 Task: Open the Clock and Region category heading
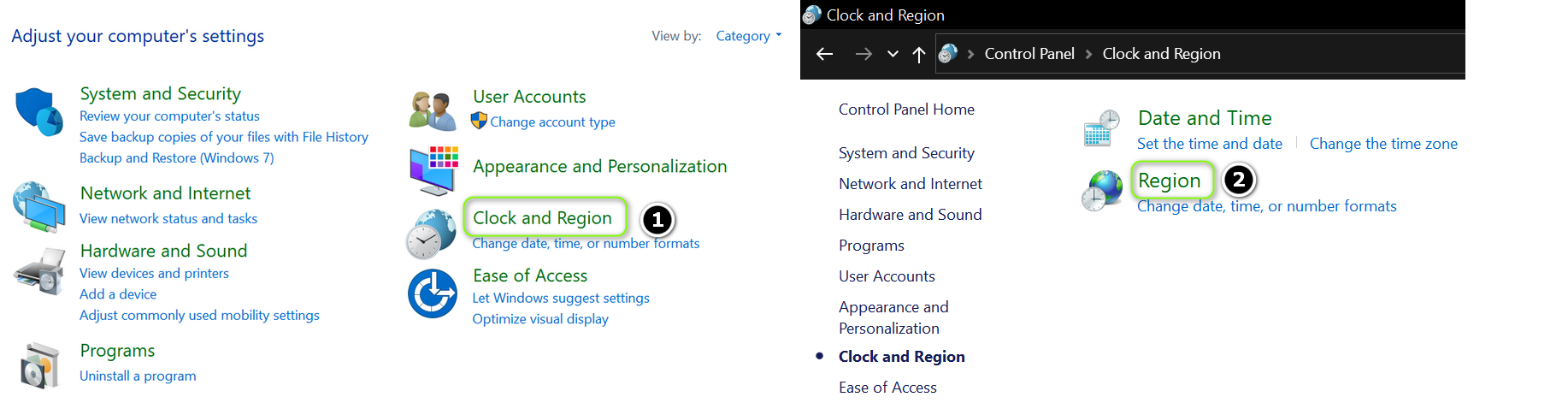pyautogui.click(x=542, y=218)
